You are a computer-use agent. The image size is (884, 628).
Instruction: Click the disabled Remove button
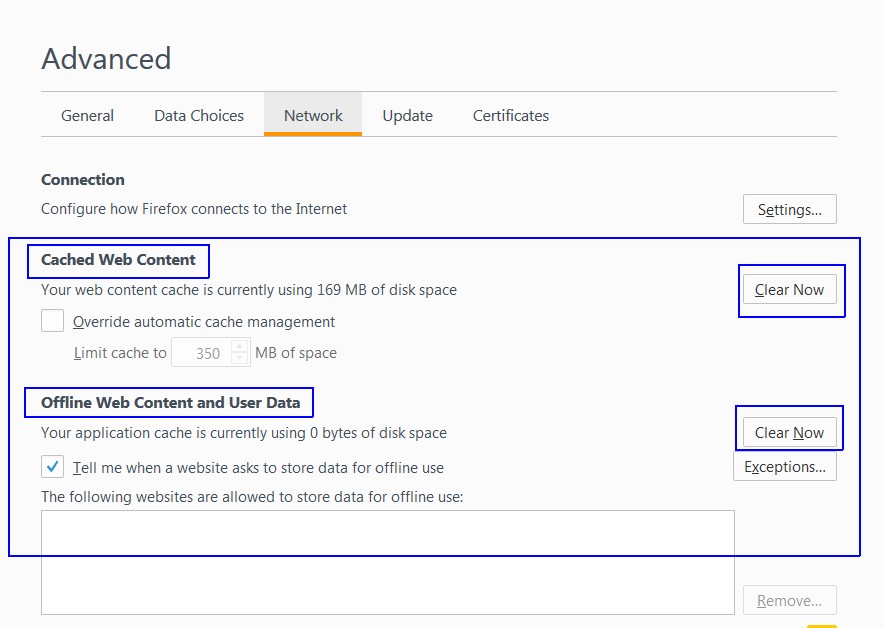tap(789, 600)
